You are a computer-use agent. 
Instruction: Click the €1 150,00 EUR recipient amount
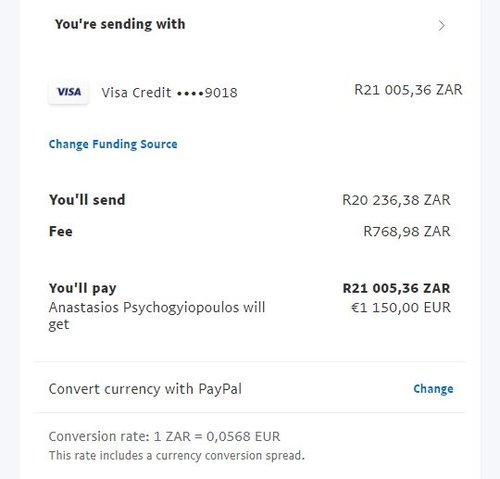coord(401,307)
